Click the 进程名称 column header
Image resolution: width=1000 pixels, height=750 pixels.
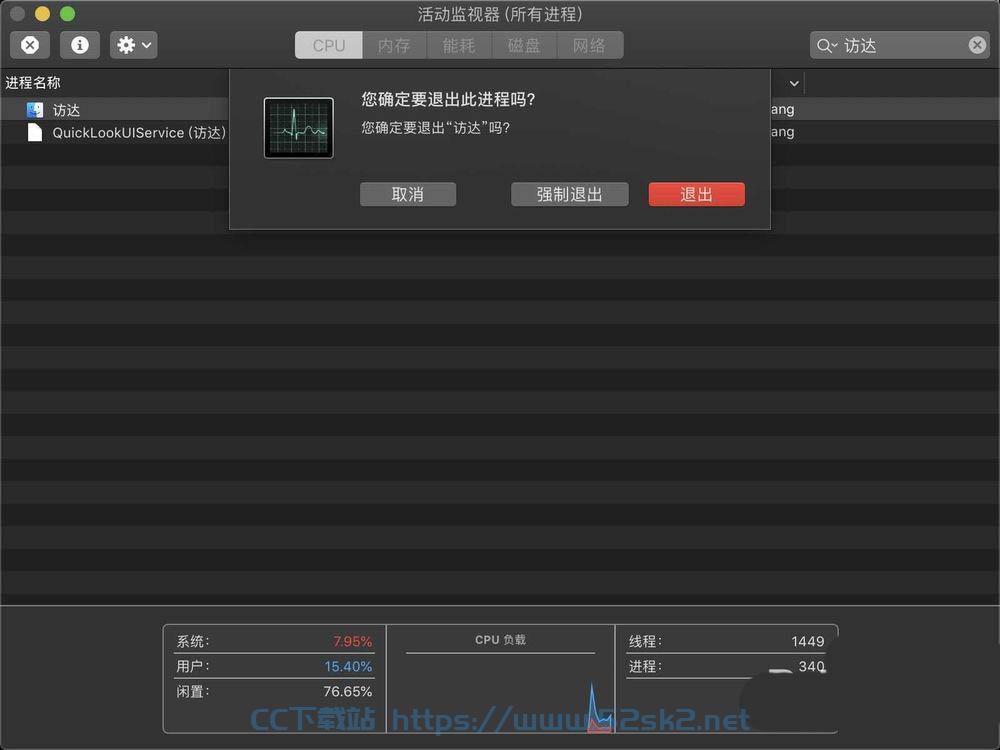[33, 83]
